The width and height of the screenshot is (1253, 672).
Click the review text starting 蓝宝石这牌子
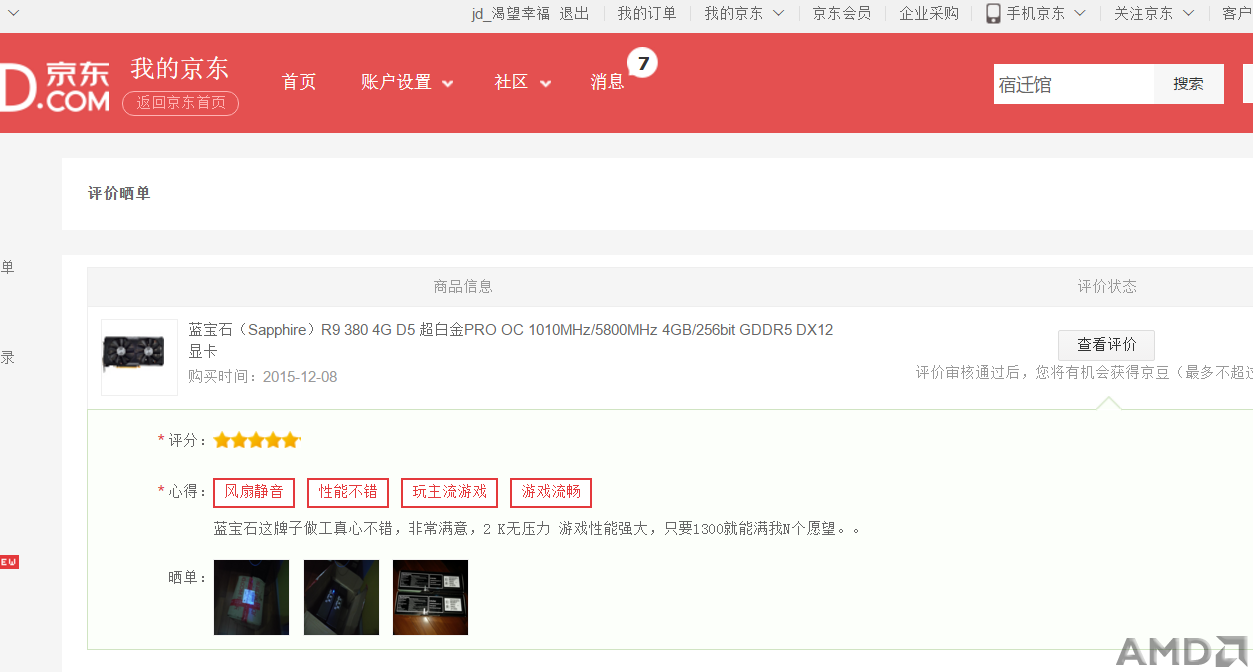(x=537, y=528)
